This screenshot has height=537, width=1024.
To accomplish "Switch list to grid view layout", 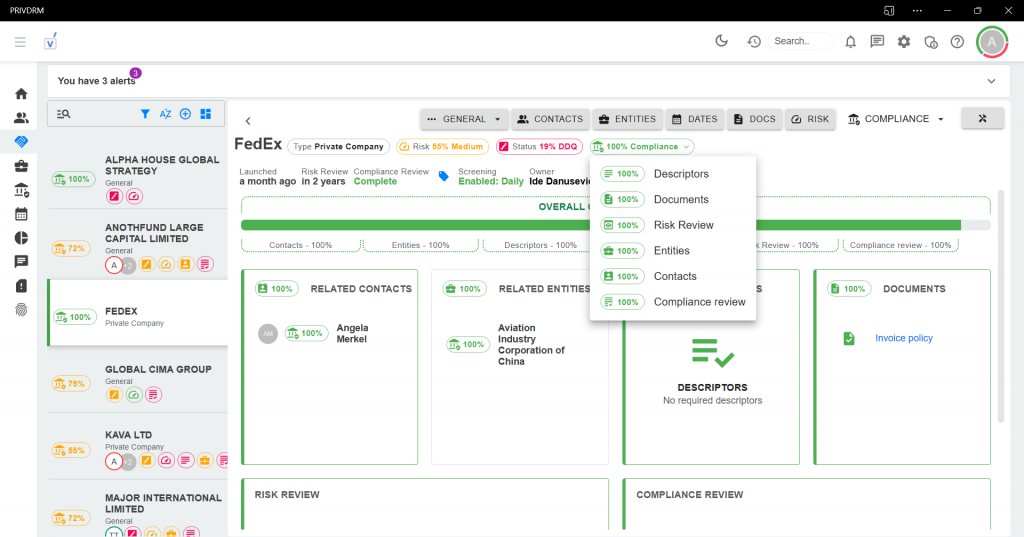I will (205, 114).
